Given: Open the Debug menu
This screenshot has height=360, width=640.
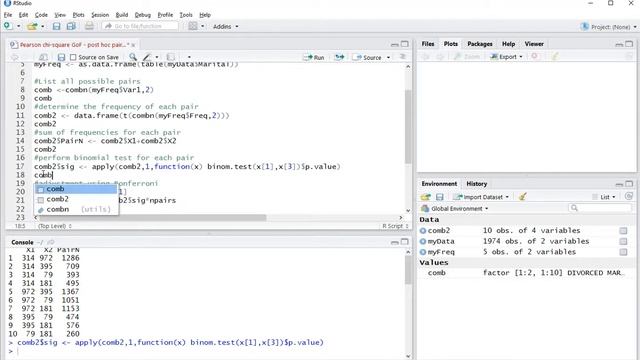Looking at the screenshot, I should pos(142,15).
